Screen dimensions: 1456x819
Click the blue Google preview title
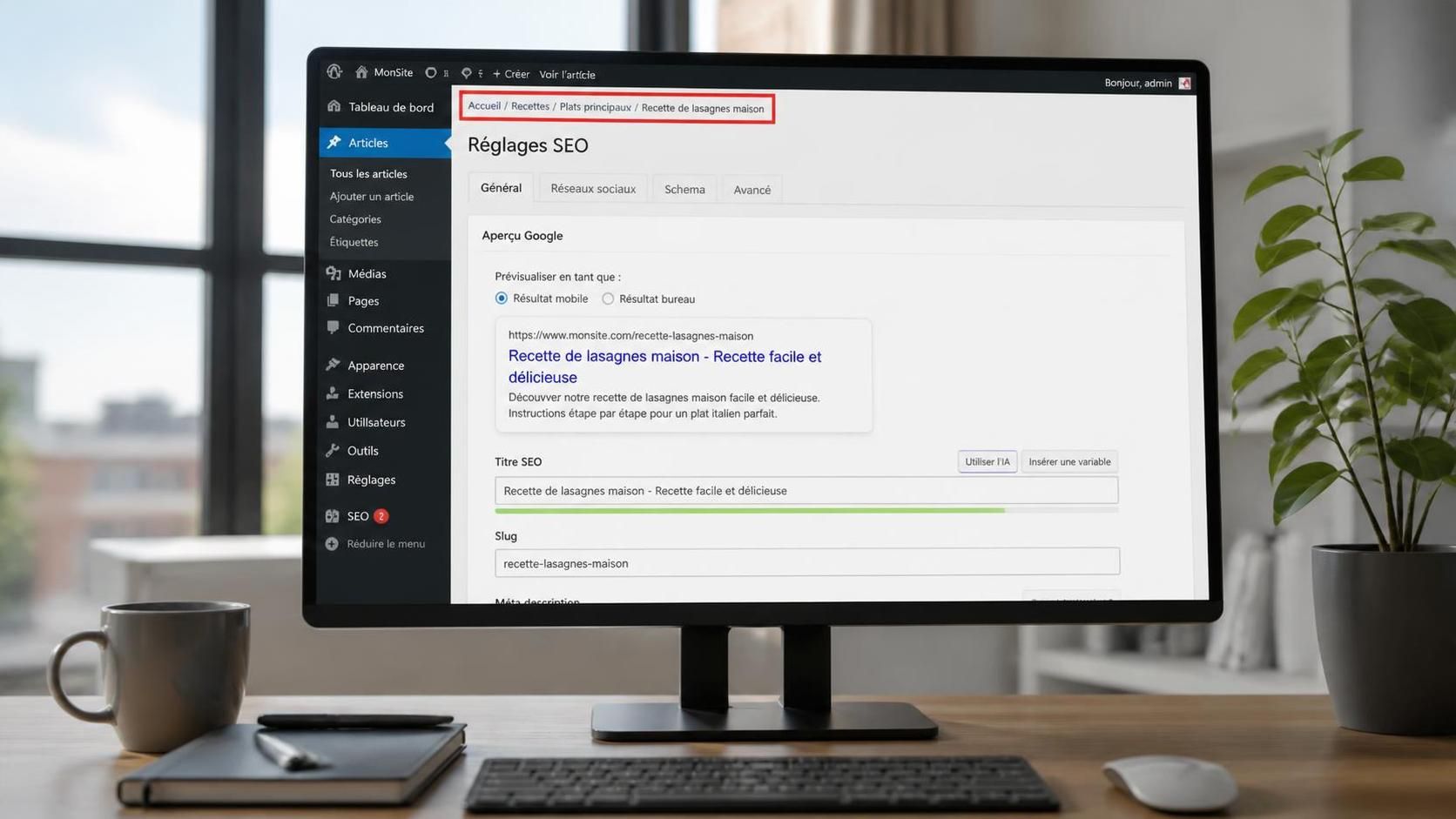tap(664, 366)
